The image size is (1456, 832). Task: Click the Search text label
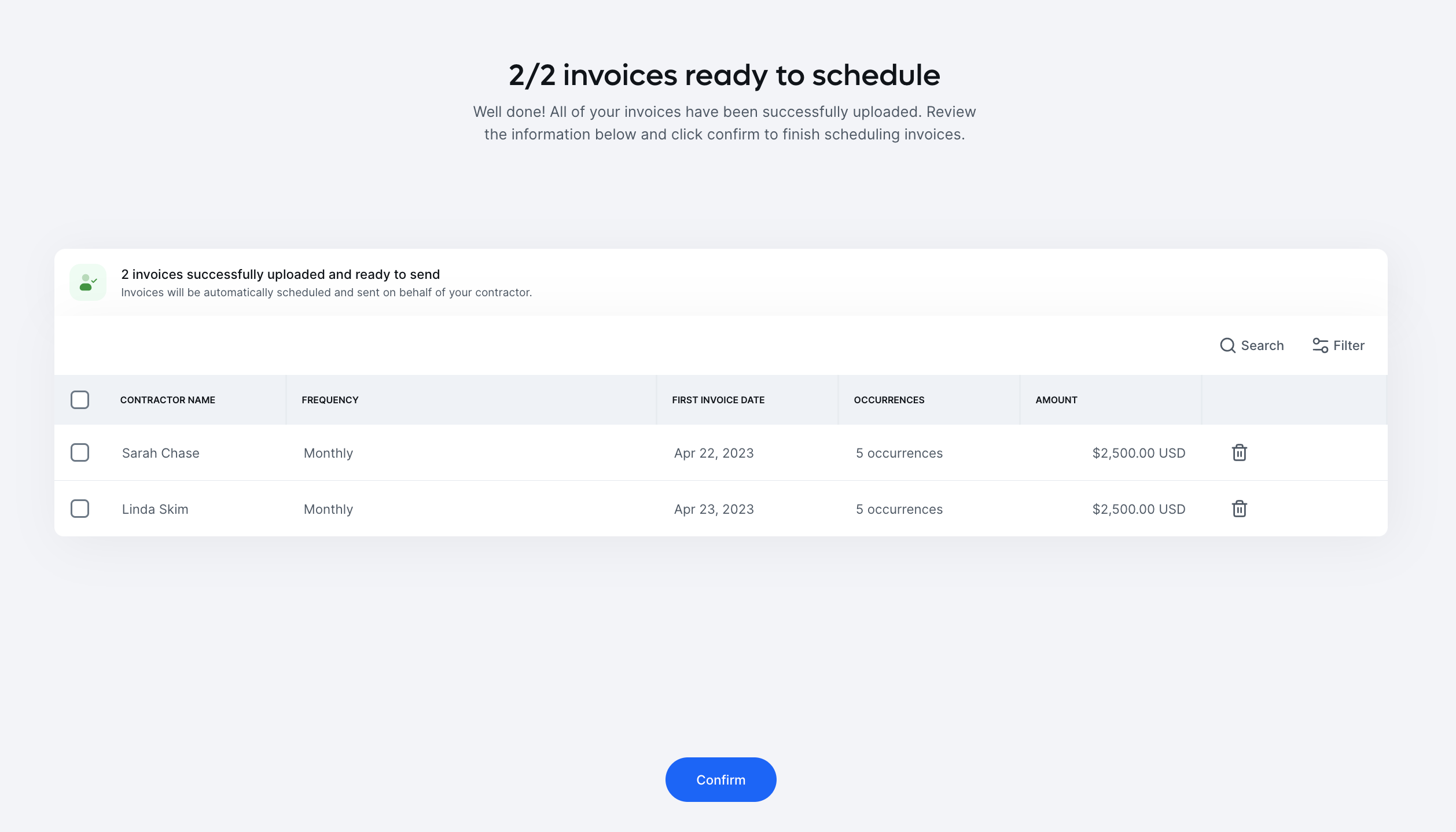pos(1262,345)
